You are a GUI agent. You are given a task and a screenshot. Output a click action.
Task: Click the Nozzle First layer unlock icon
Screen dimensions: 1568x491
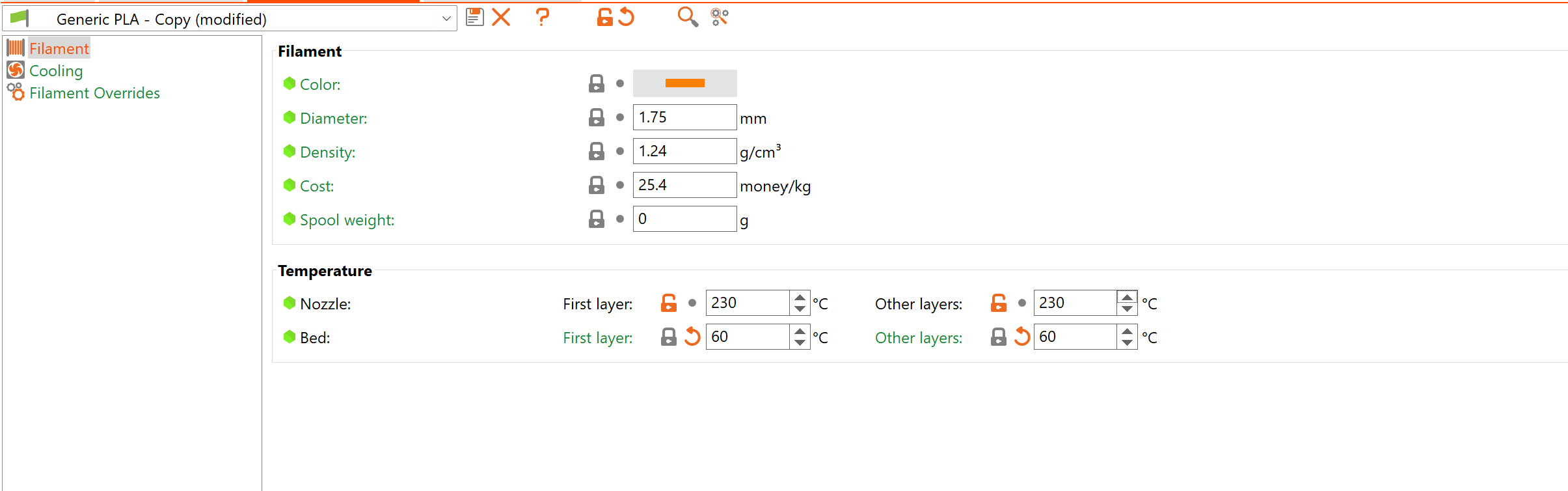(669, 303)
